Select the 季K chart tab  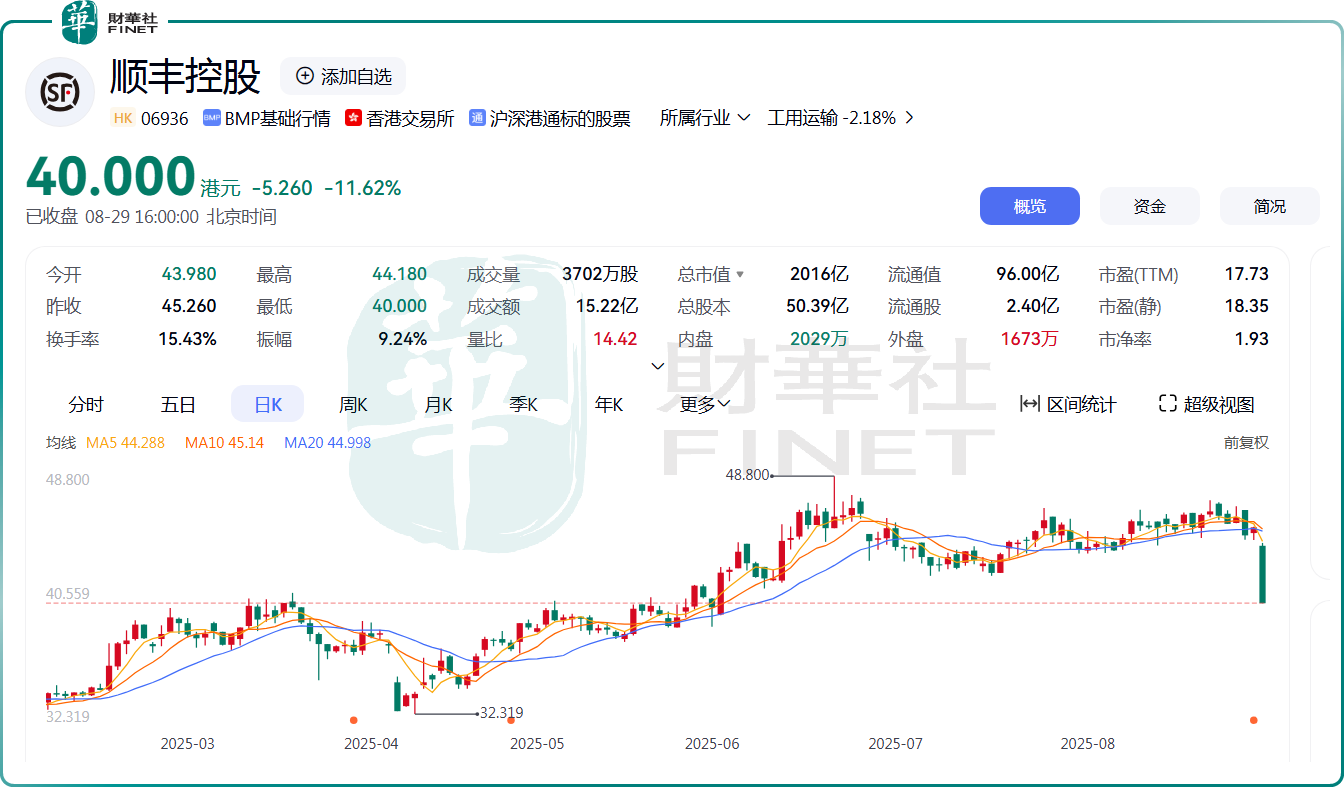point(524,404)
